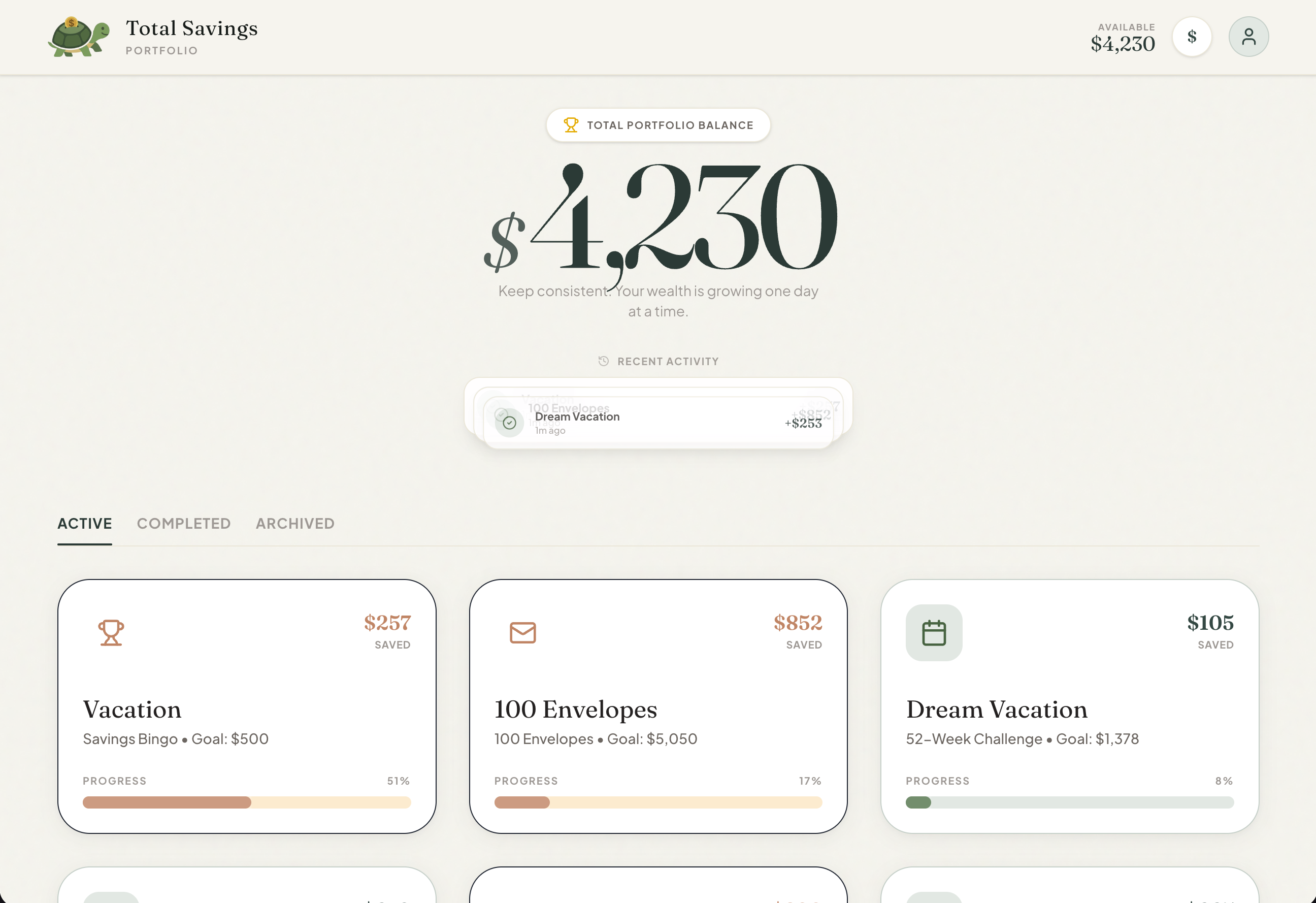The height and width of the screenshot is (903, 1316).
Task: Switch to the COMPLETED tab
Action: click(183, 524)
